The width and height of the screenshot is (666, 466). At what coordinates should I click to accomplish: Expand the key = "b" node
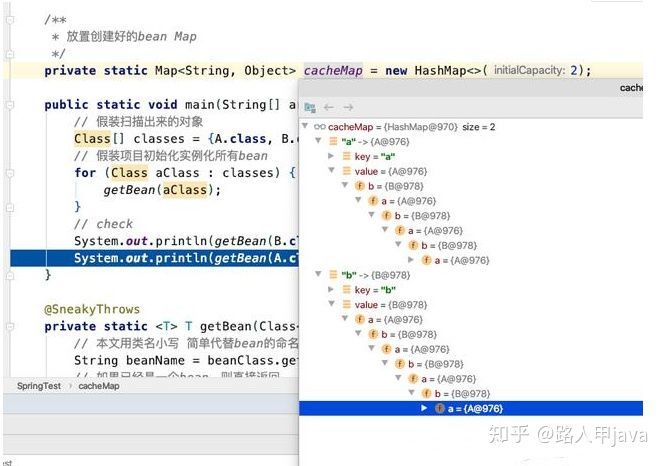331,289
